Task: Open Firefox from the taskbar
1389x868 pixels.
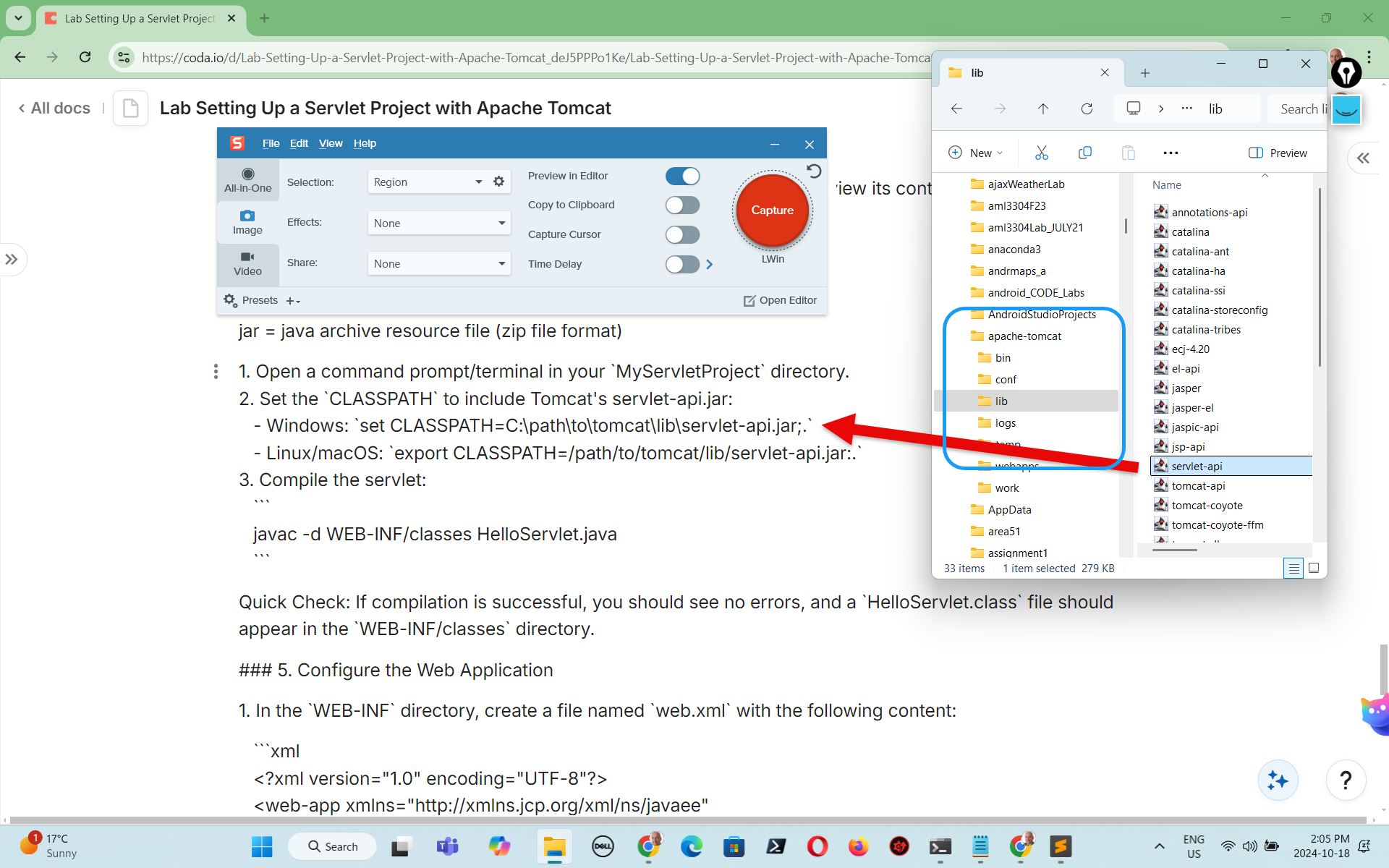Action: click(x=858, y=846)
